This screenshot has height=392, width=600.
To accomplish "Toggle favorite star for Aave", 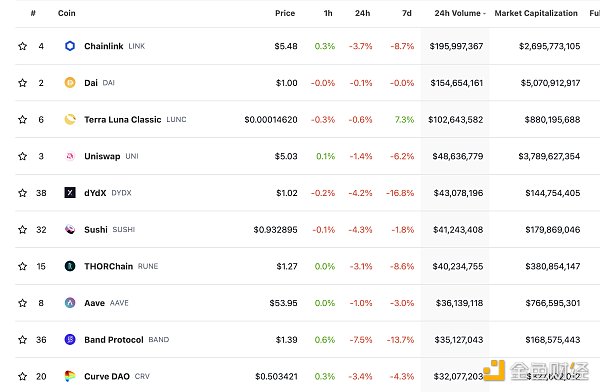I will [23, 303].
